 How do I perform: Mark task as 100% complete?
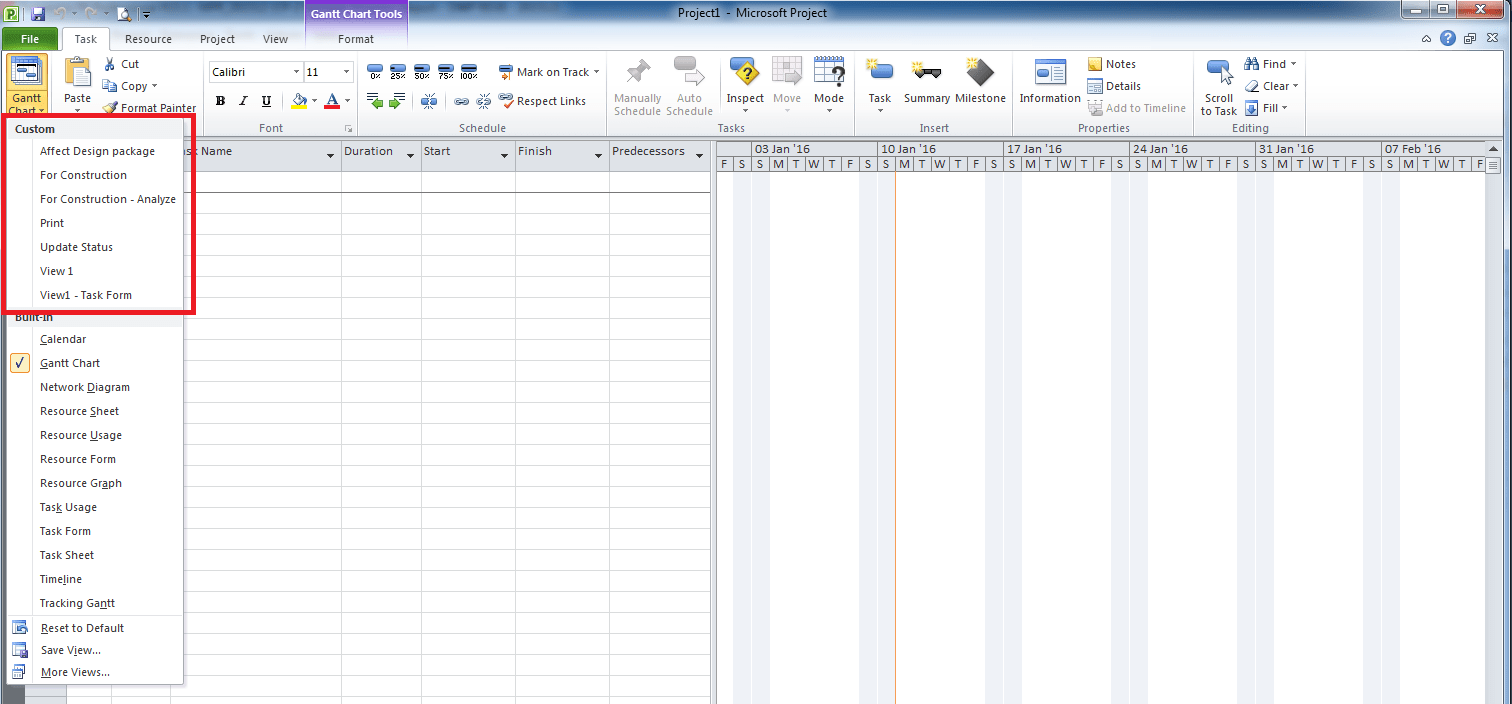469,71
